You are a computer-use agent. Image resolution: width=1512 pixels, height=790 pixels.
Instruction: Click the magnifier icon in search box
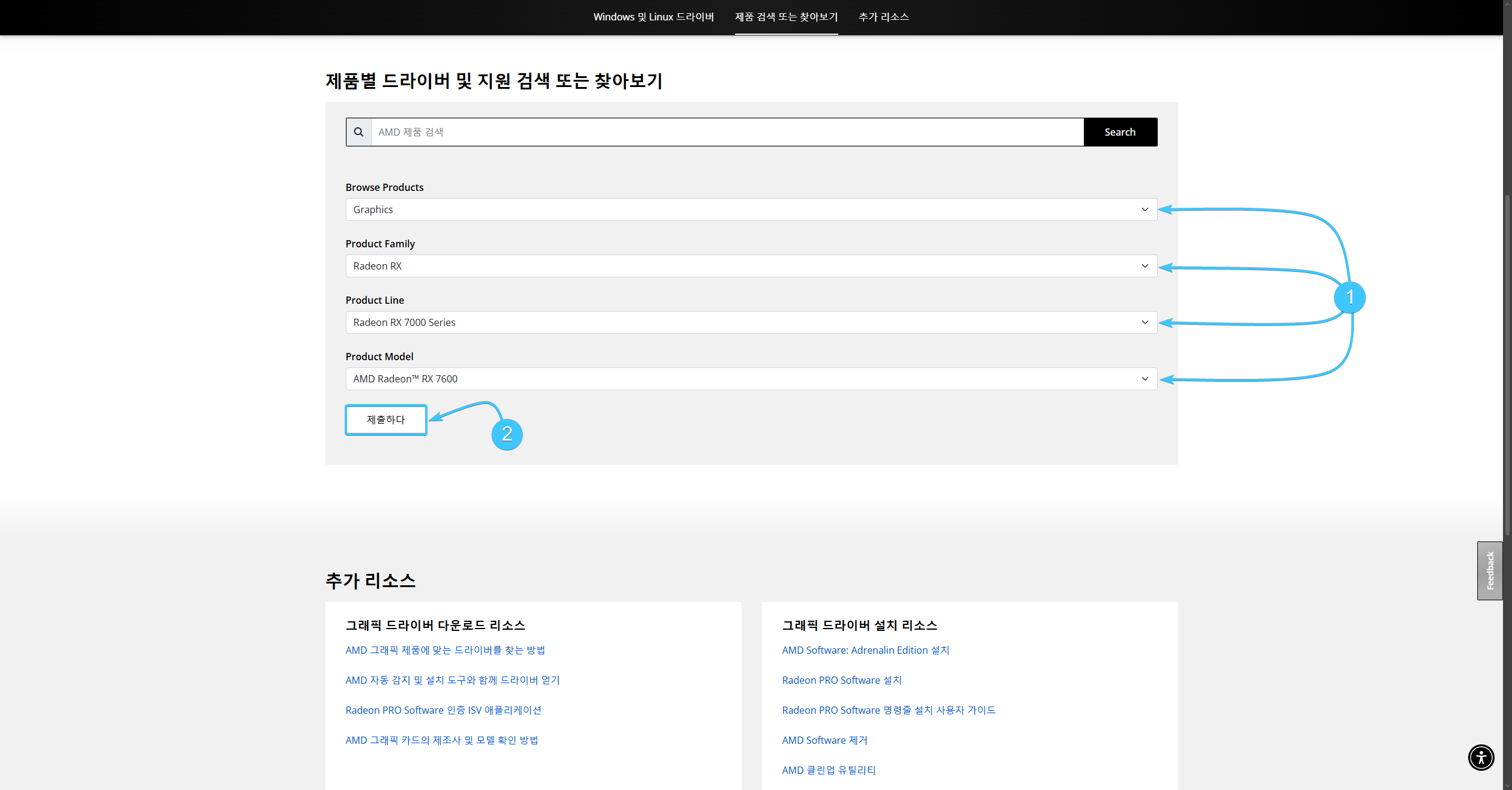click(x=358, y=132)
